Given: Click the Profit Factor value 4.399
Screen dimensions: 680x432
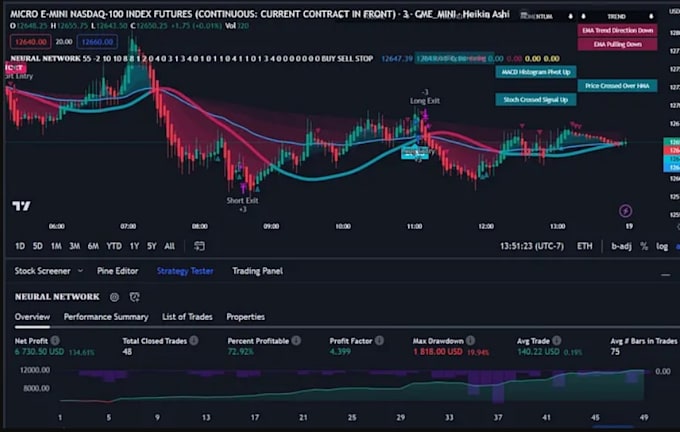Looking at the screenshot, I should [340, 351].
